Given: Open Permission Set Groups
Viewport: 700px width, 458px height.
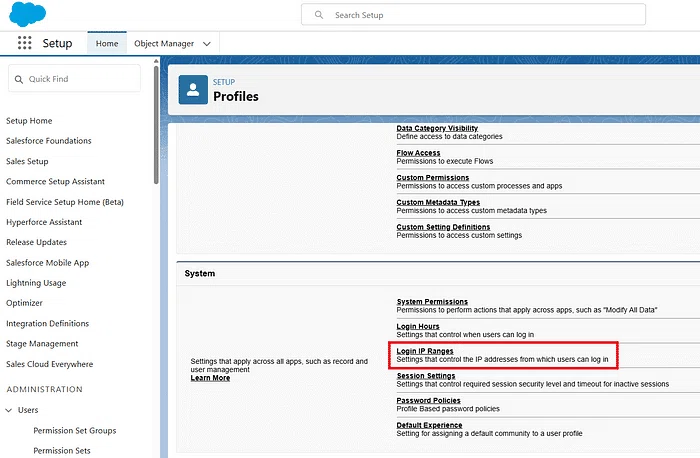Looking at the screenshot, I should pos(75,430).
